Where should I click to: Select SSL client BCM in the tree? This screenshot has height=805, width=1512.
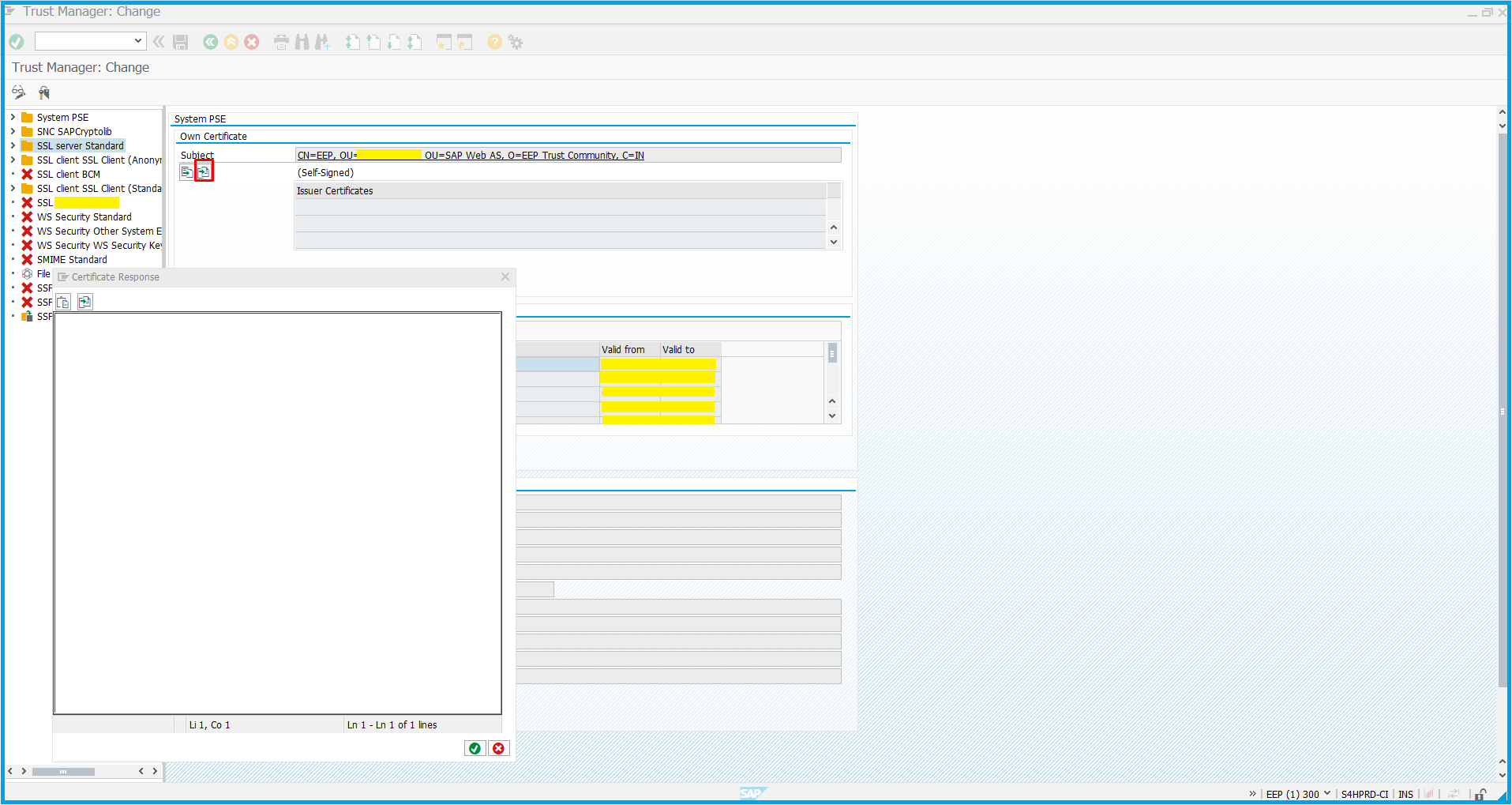pos(69,175)
